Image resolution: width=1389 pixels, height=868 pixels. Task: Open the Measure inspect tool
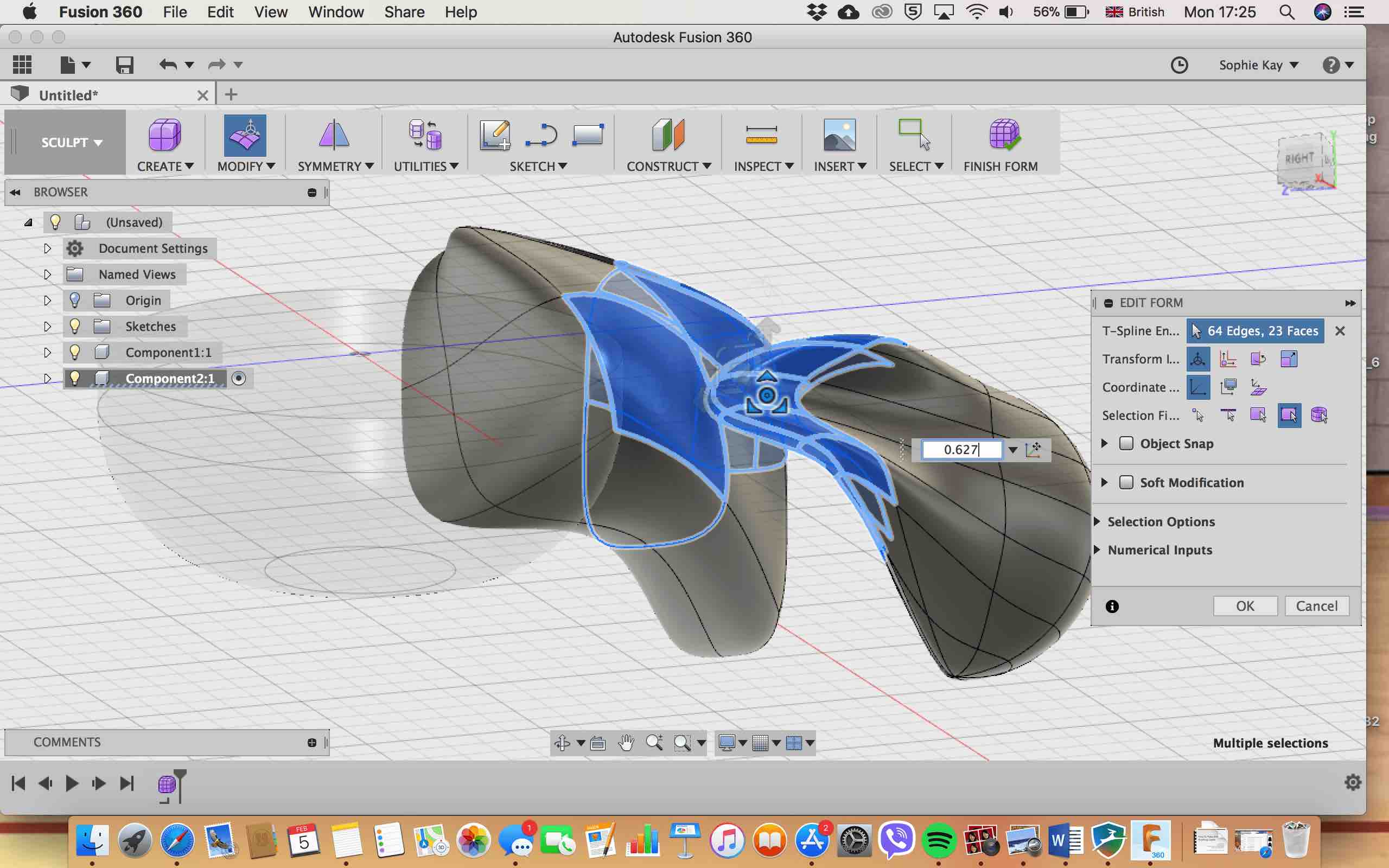pos(761,136)
